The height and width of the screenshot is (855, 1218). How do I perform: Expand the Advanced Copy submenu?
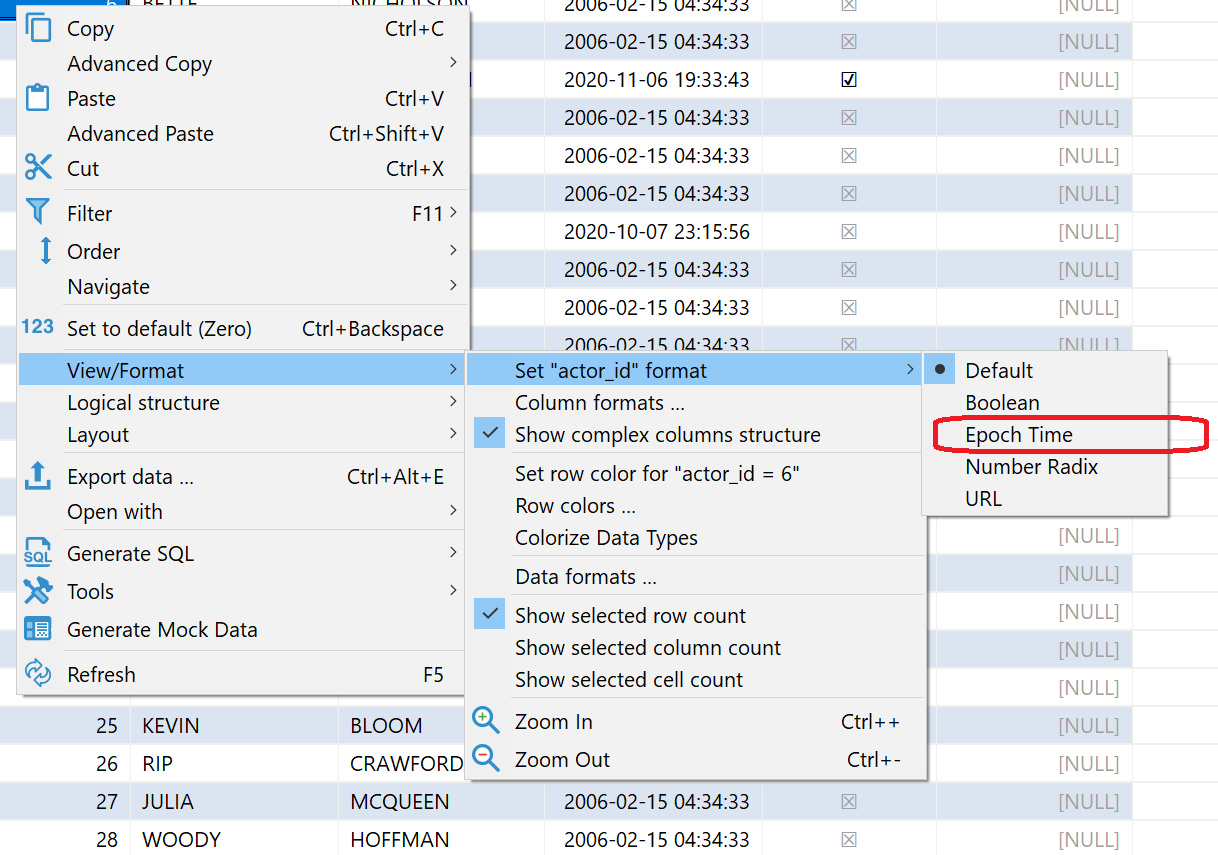tap(139, 63)
